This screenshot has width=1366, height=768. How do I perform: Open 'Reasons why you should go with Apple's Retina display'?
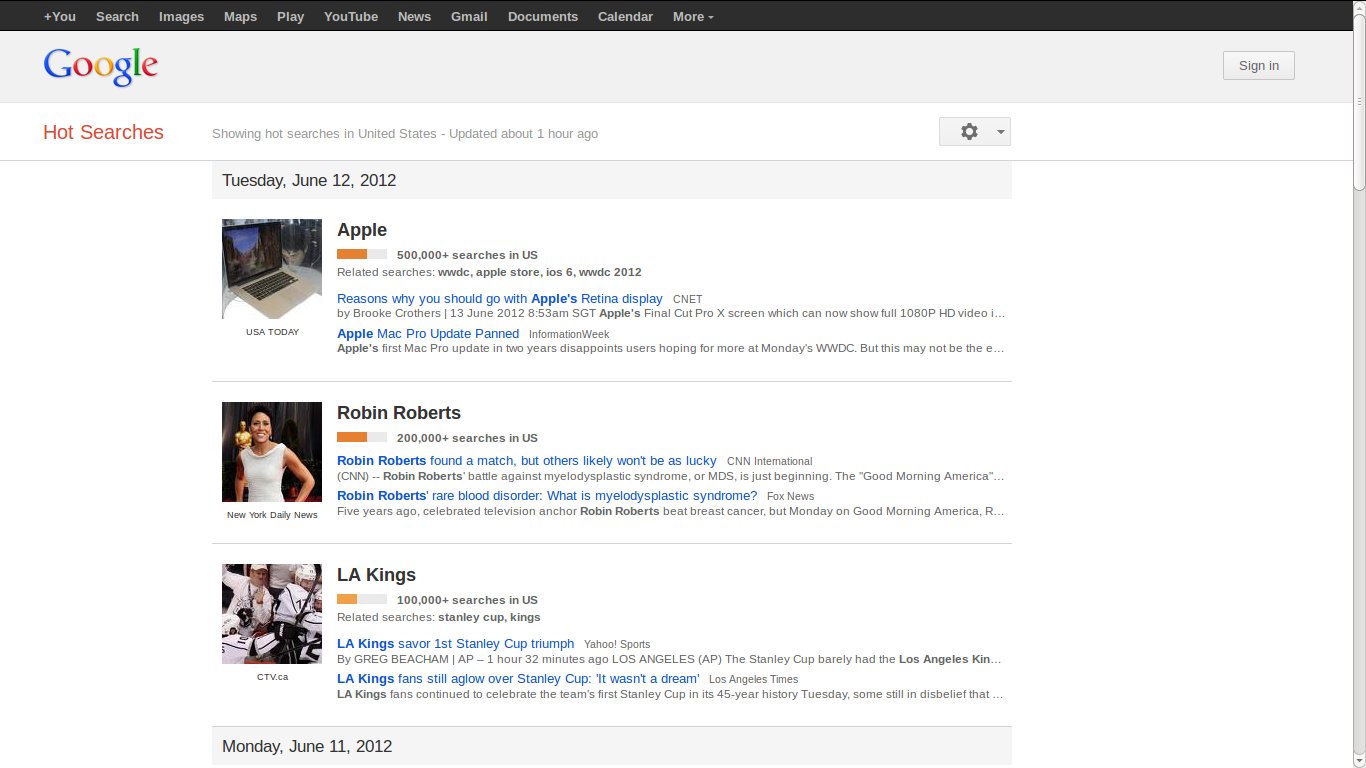click(x=500, y=298)
